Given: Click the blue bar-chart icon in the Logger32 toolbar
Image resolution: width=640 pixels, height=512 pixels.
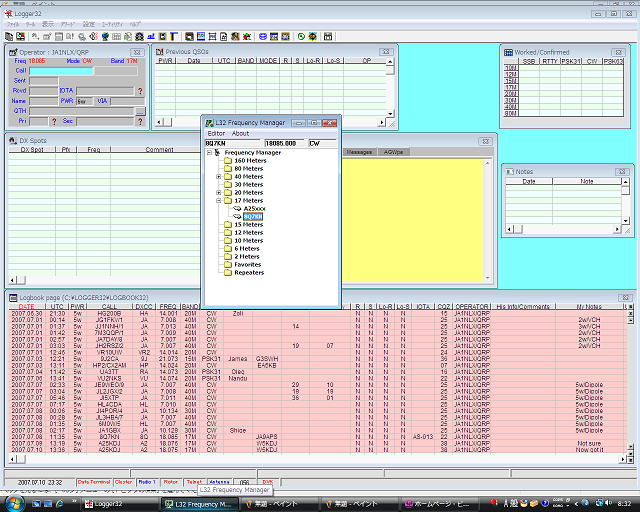Looking at the screenshot, I should click(151, 37).
